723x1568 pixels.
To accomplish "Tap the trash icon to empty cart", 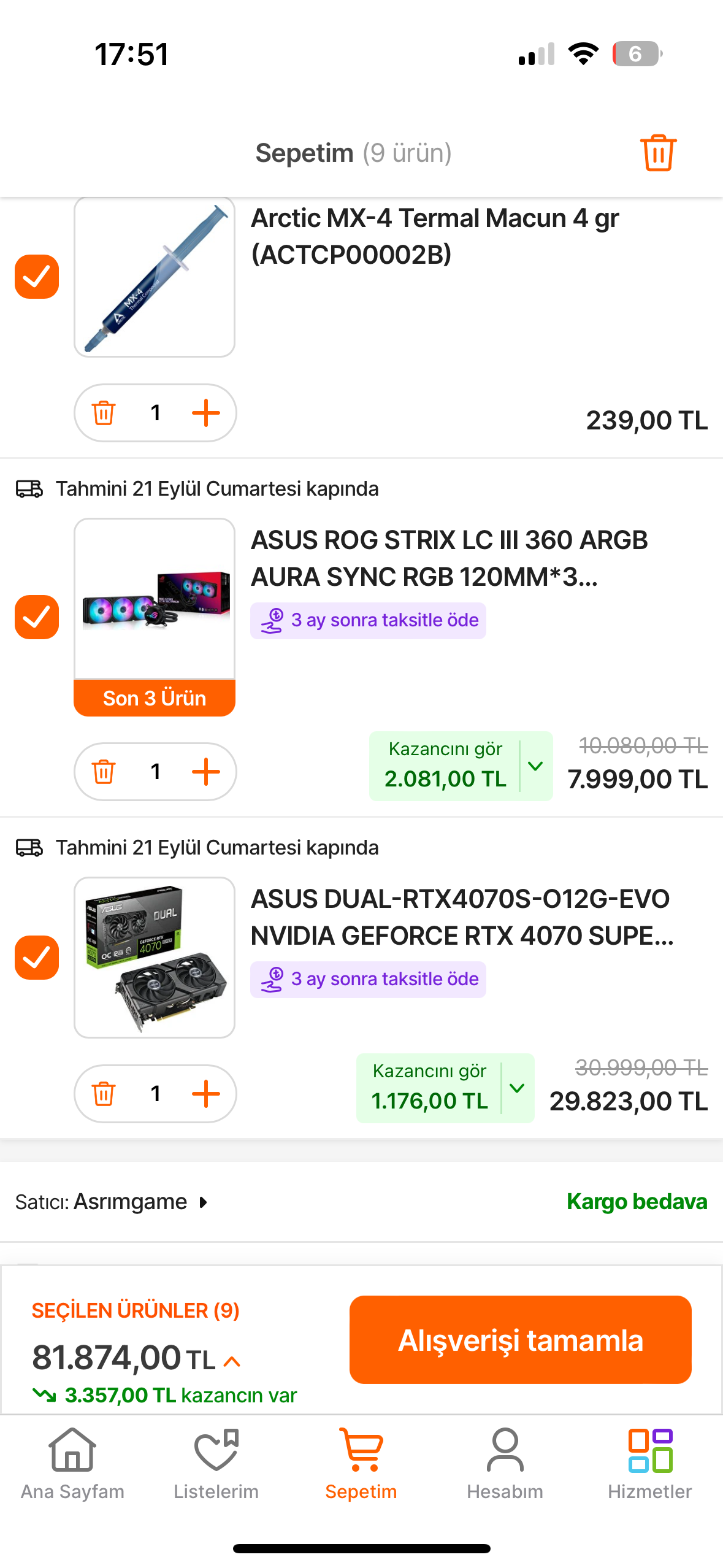I will point(658,152).
